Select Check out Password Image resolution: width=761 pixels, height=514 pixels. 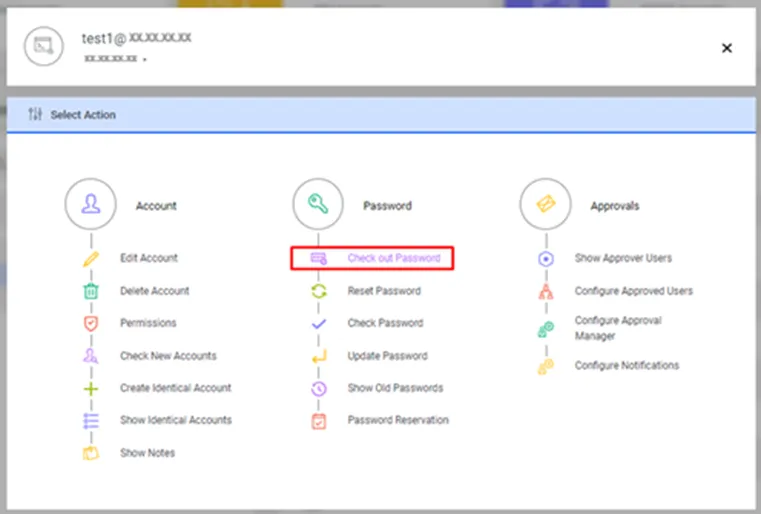tap(394, 258)
